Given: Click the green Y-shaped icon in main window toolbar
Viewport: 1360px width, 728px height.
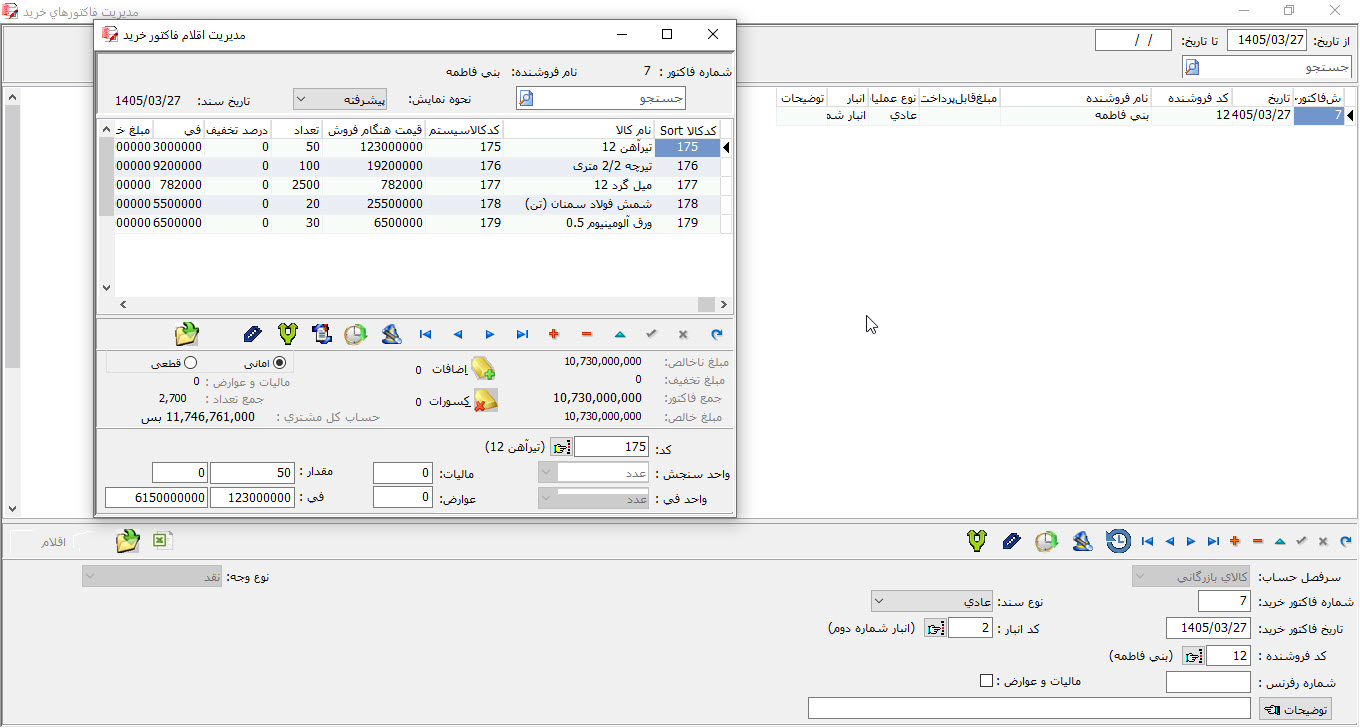Looking at the screenshot, I should coord(976,541).
